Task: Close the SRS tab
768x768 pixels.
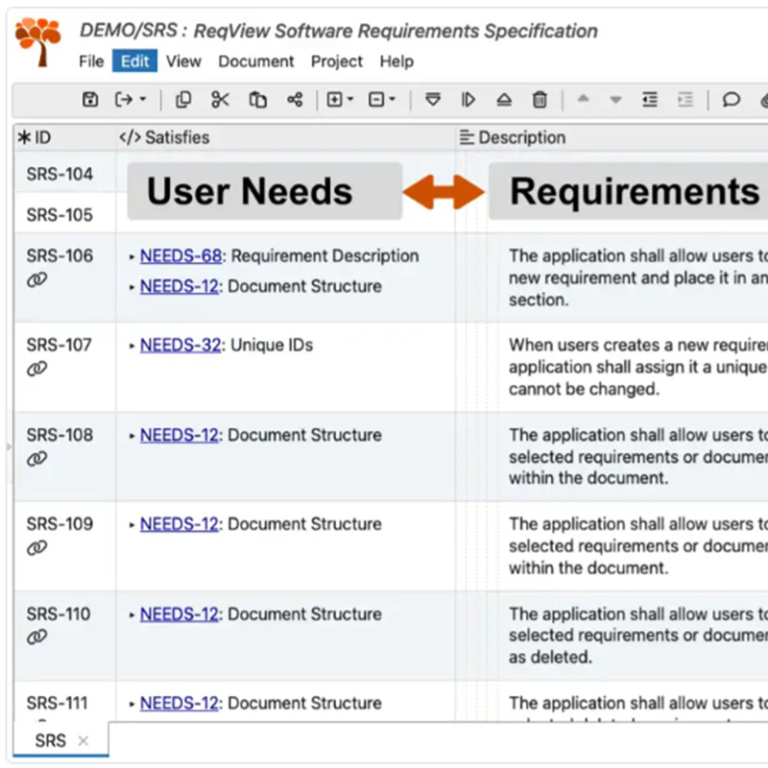Action: [x=84, y=741]
